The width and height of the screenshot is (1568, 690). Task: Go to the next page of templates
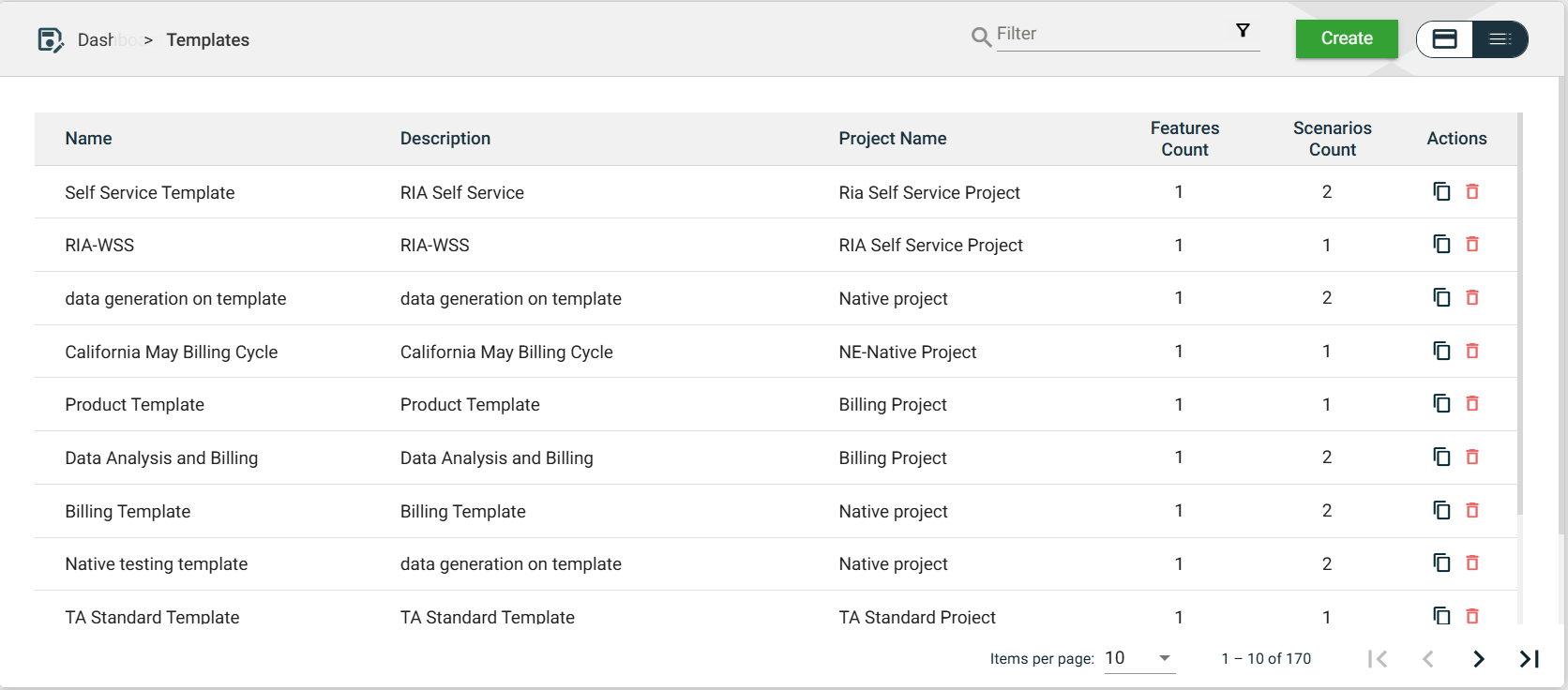coord(1478,659)
